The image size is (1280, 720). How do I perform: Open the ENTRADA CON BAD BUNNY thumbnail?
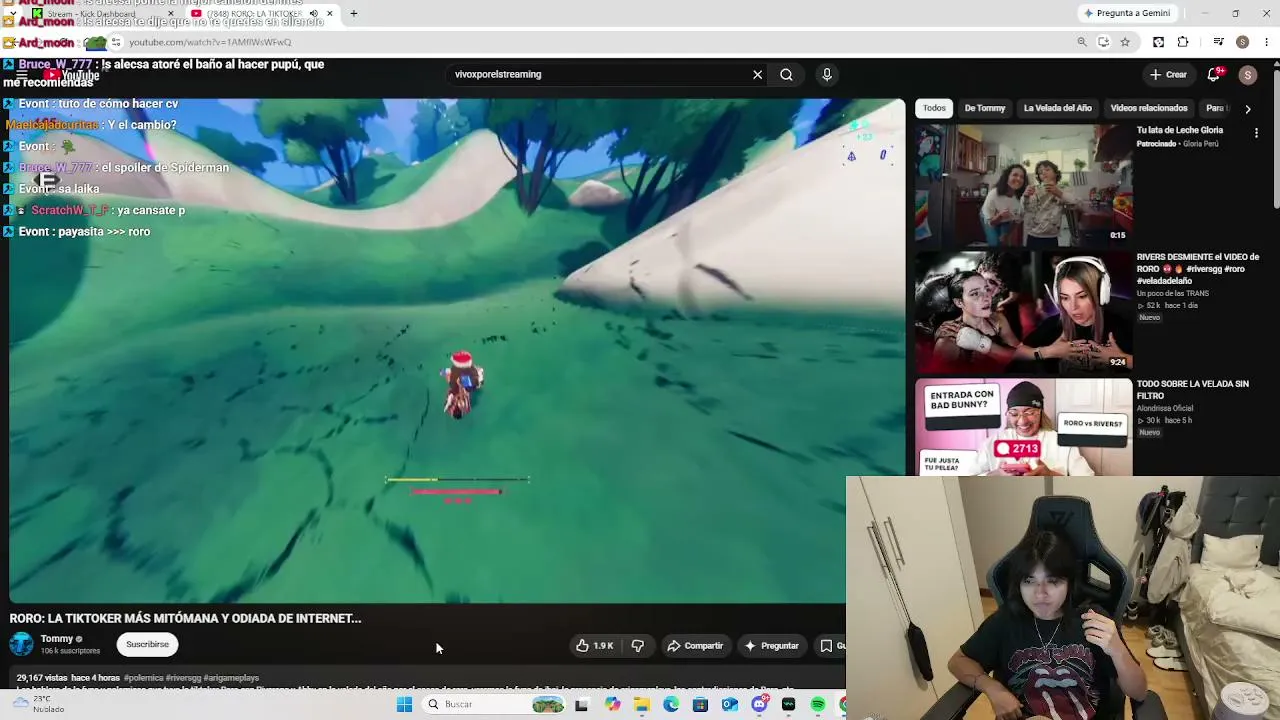(x=1024, y=427)
